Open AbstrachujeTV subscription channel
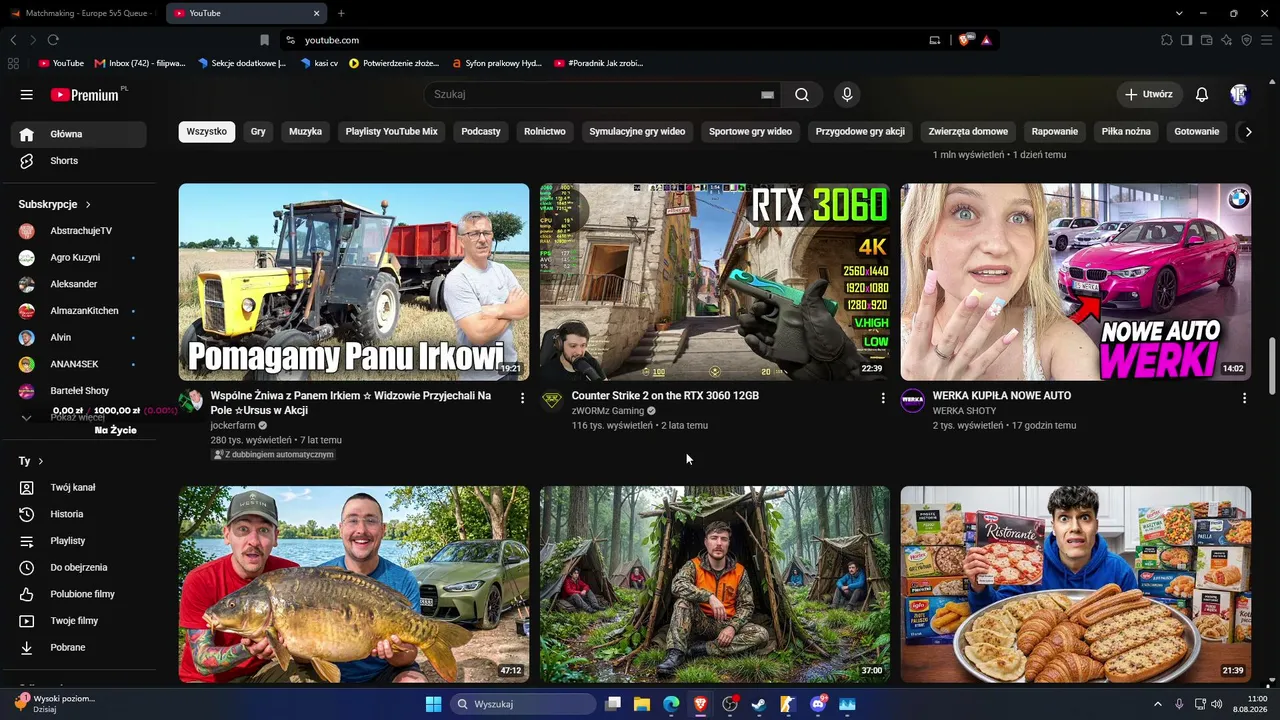 79,231
